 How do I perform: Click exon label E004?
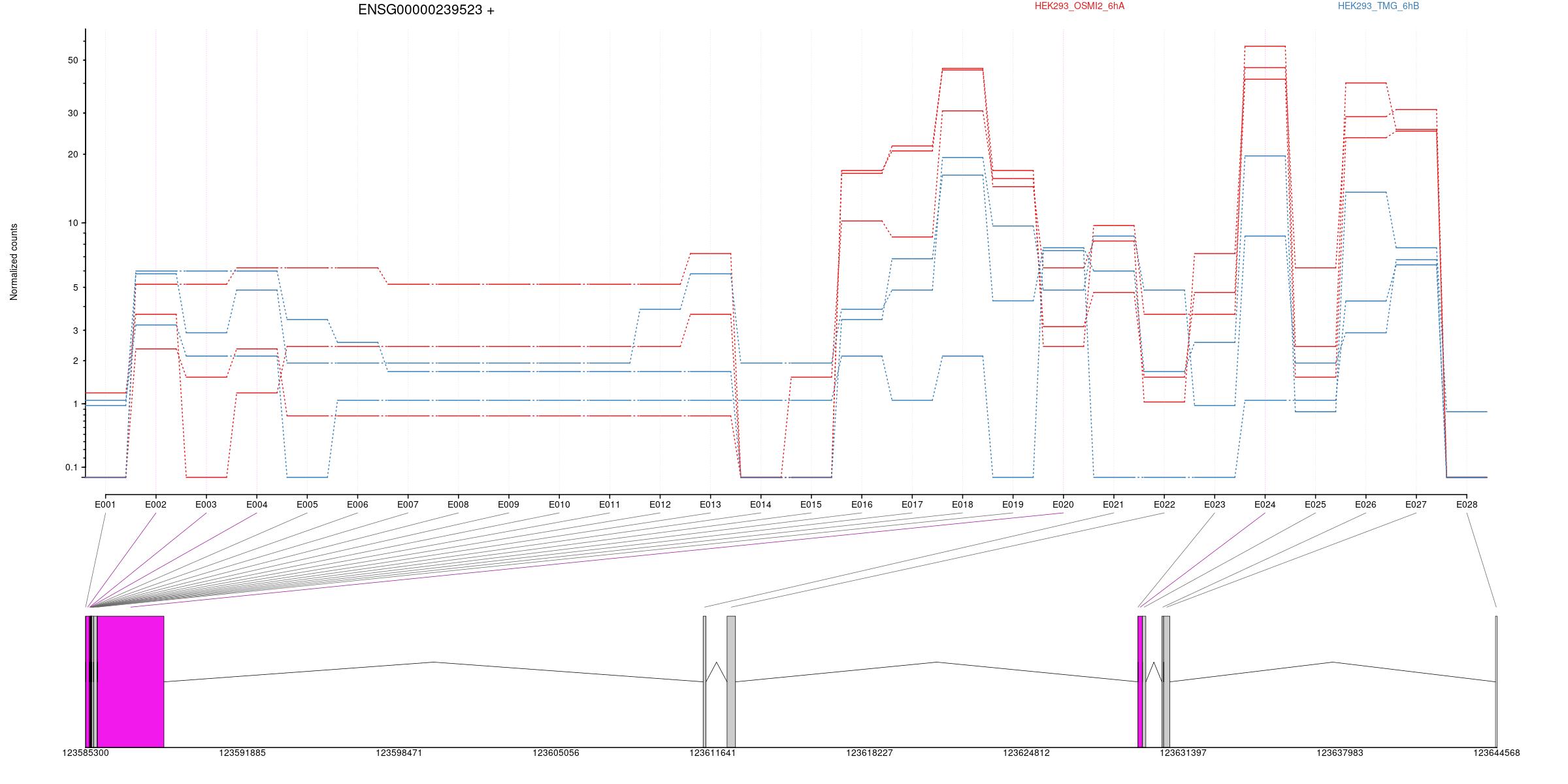(x=257, y=504)
